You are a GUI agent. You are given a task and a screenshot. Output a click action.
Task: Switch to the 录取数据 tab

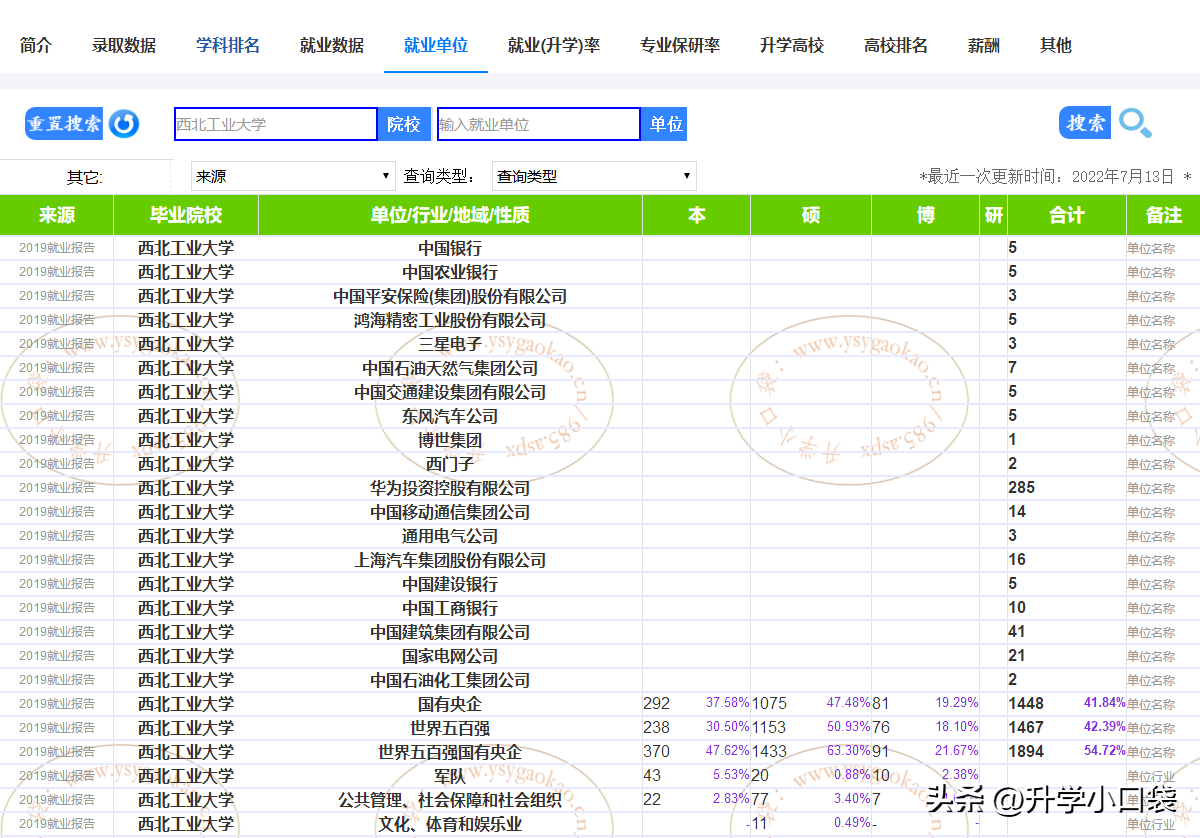pos(124,45)
